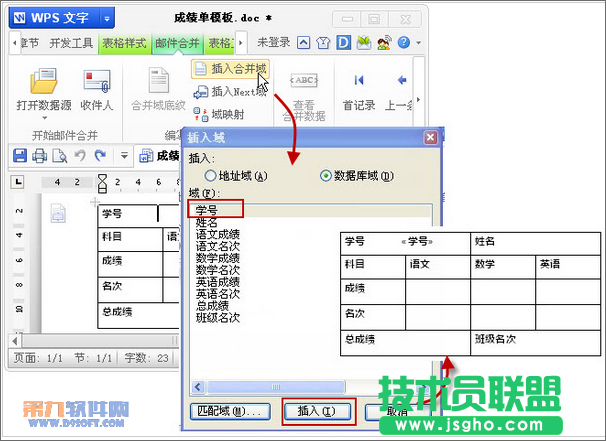Click the Save floppy disk icon

(20, 156)
